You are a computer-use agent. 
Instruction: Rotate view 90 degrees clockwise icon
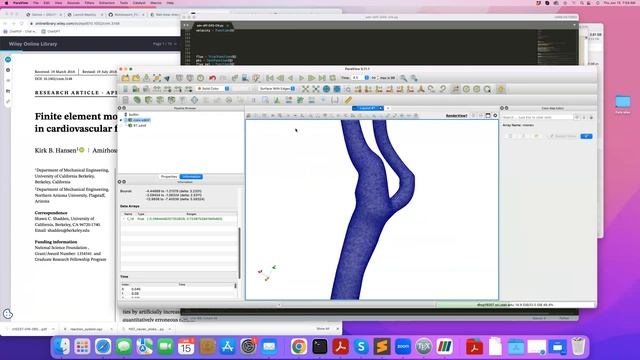coord(432,89)
